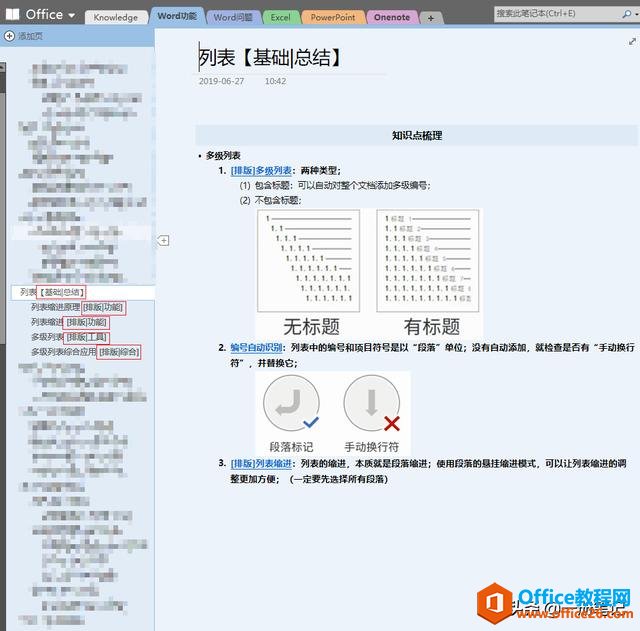The width and height of the screenshot is (640, 631).
Task: Switch to the Knowledge section tab
Action: coord(116,18)
